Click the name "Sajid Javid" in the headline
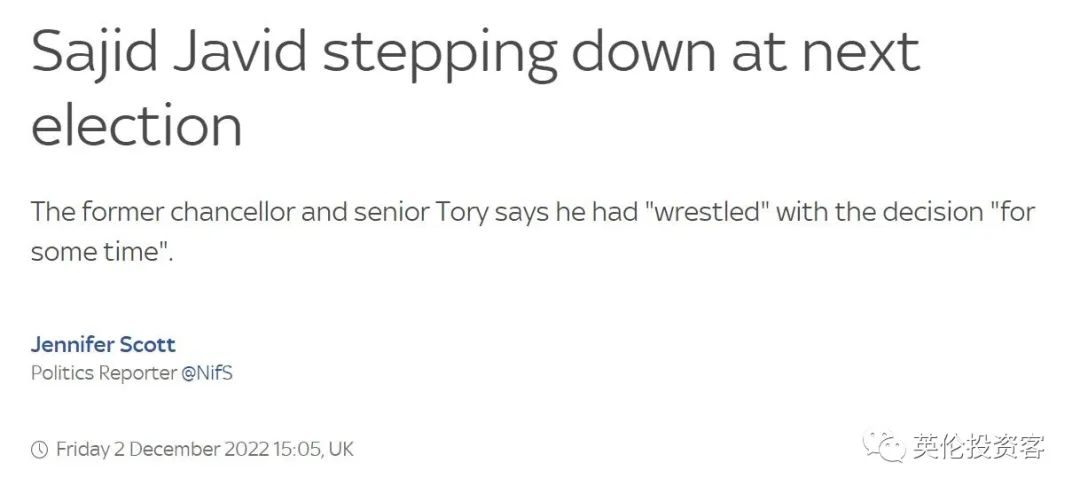 [167, 52]
